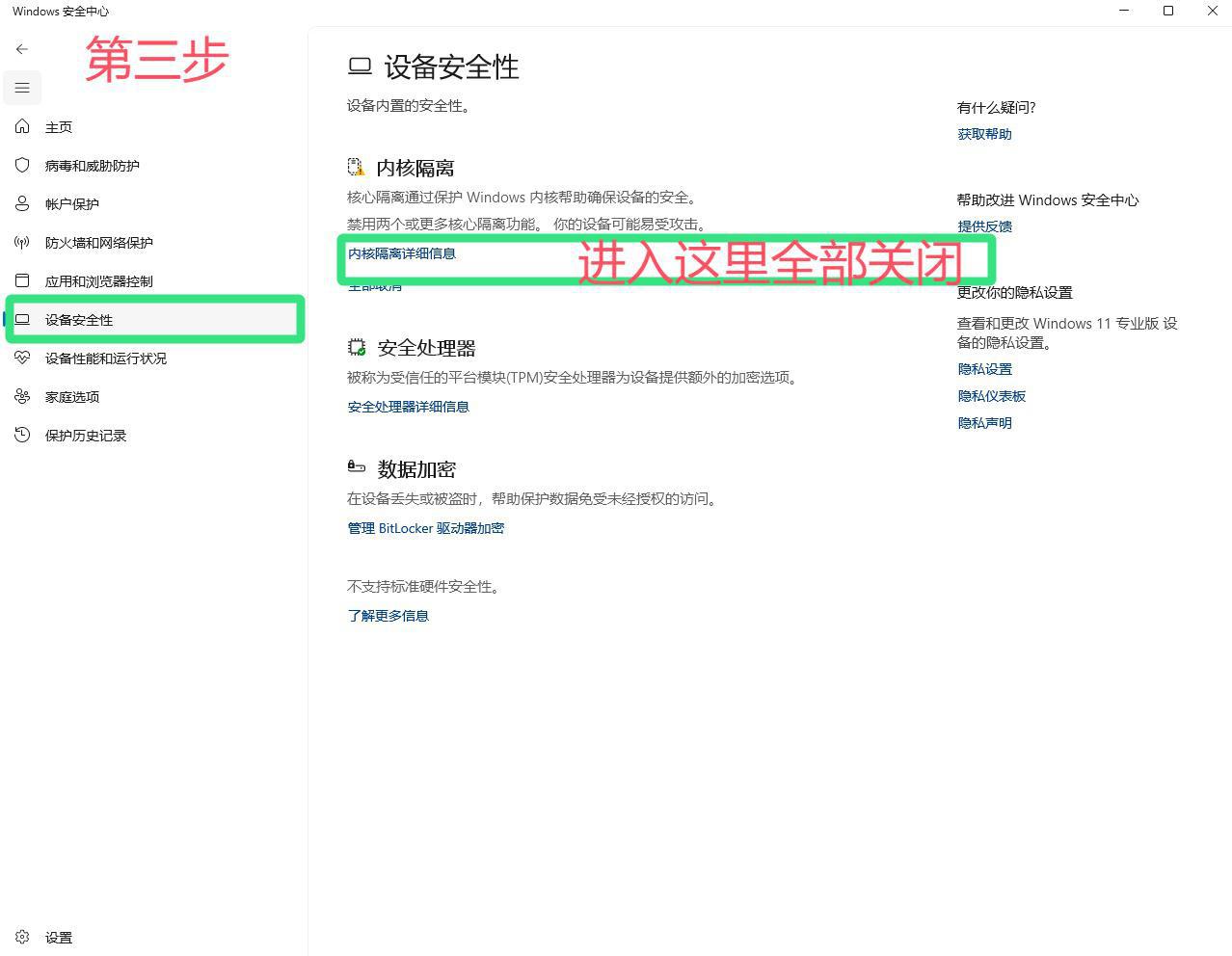This screenshot has width=1232, height=956.
Task: Go to 主页 in sidebar
Action: point(59,127)
